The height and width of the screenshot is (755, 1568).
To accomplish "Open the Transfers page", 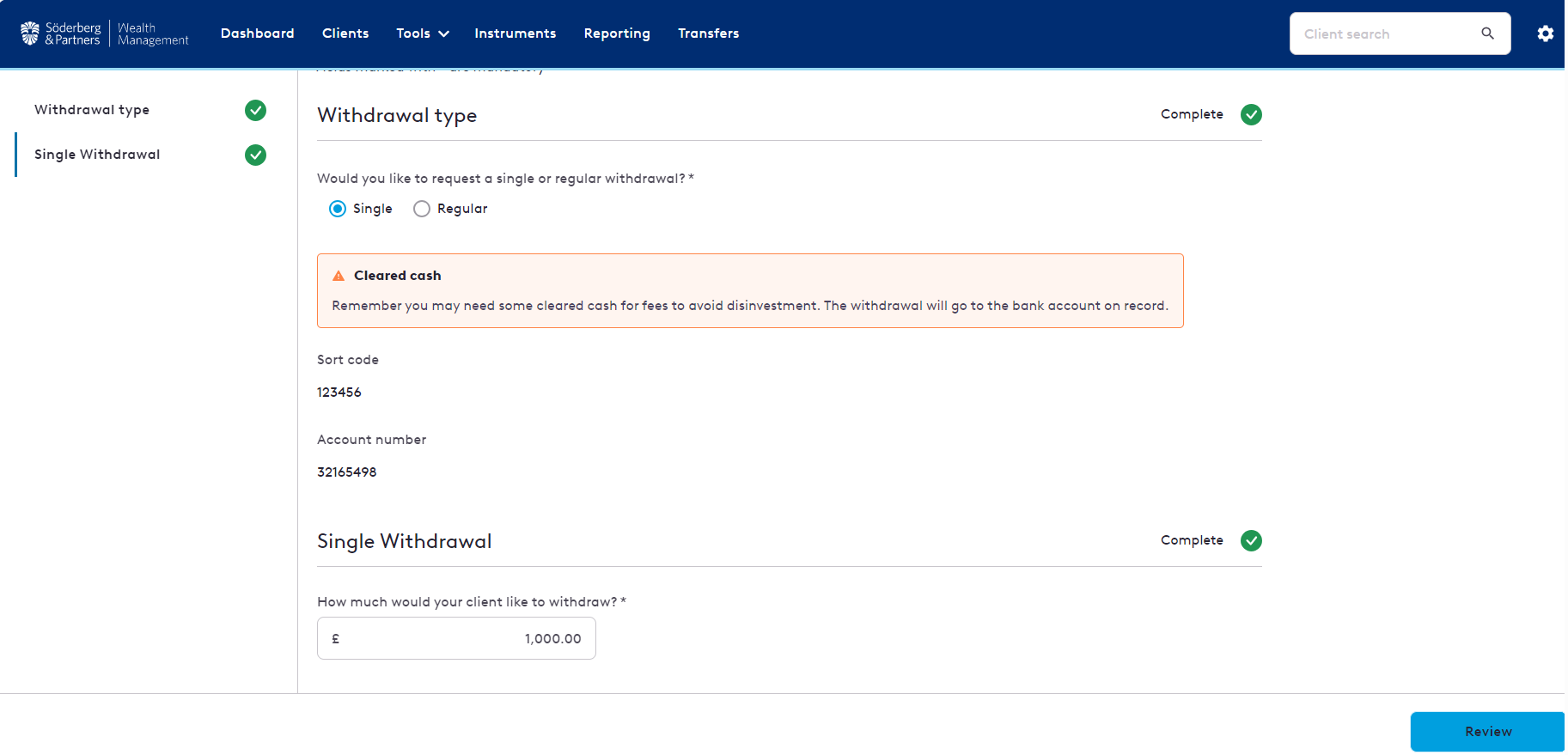I will tap(708, 33).
